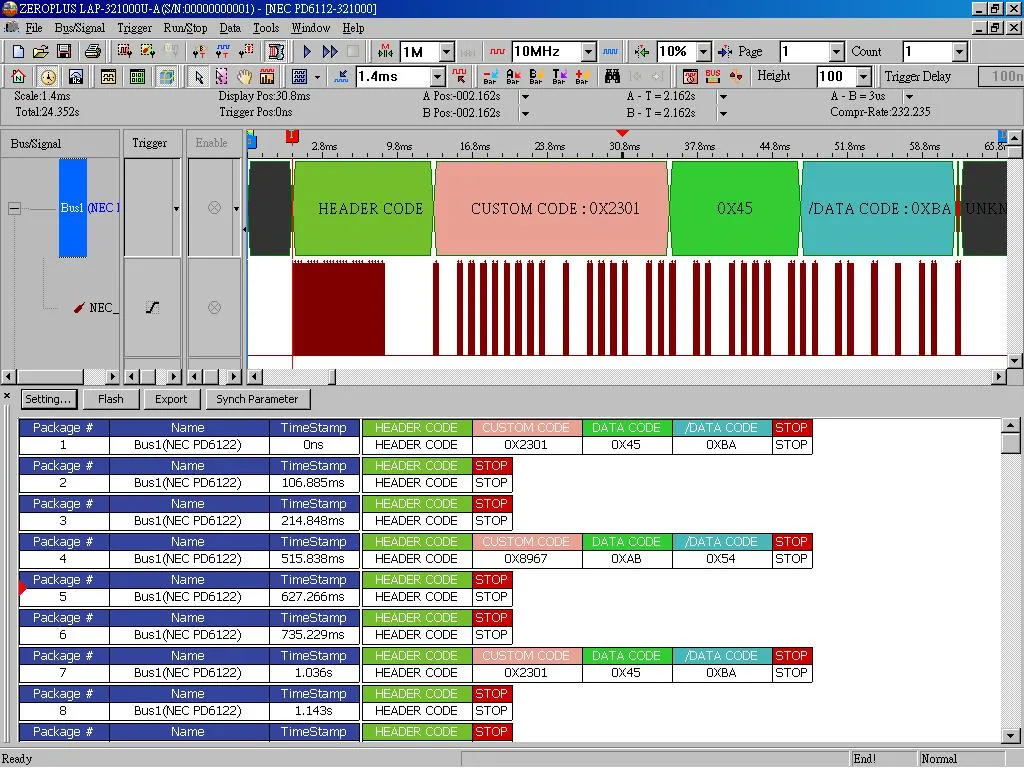Click the red waveform with arrow icon after 1.4ms
Screen dimensions: 1024x768
(x=460, y=76)
